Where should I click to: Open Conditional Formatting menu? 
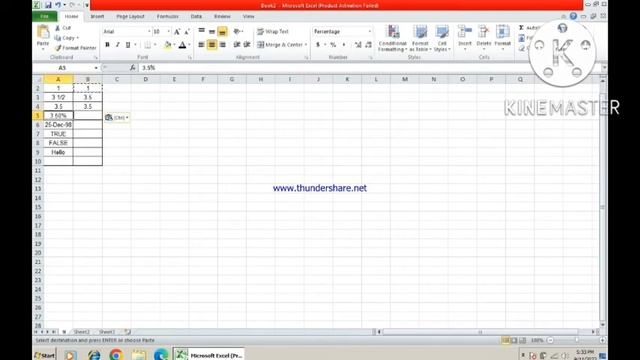392,38
